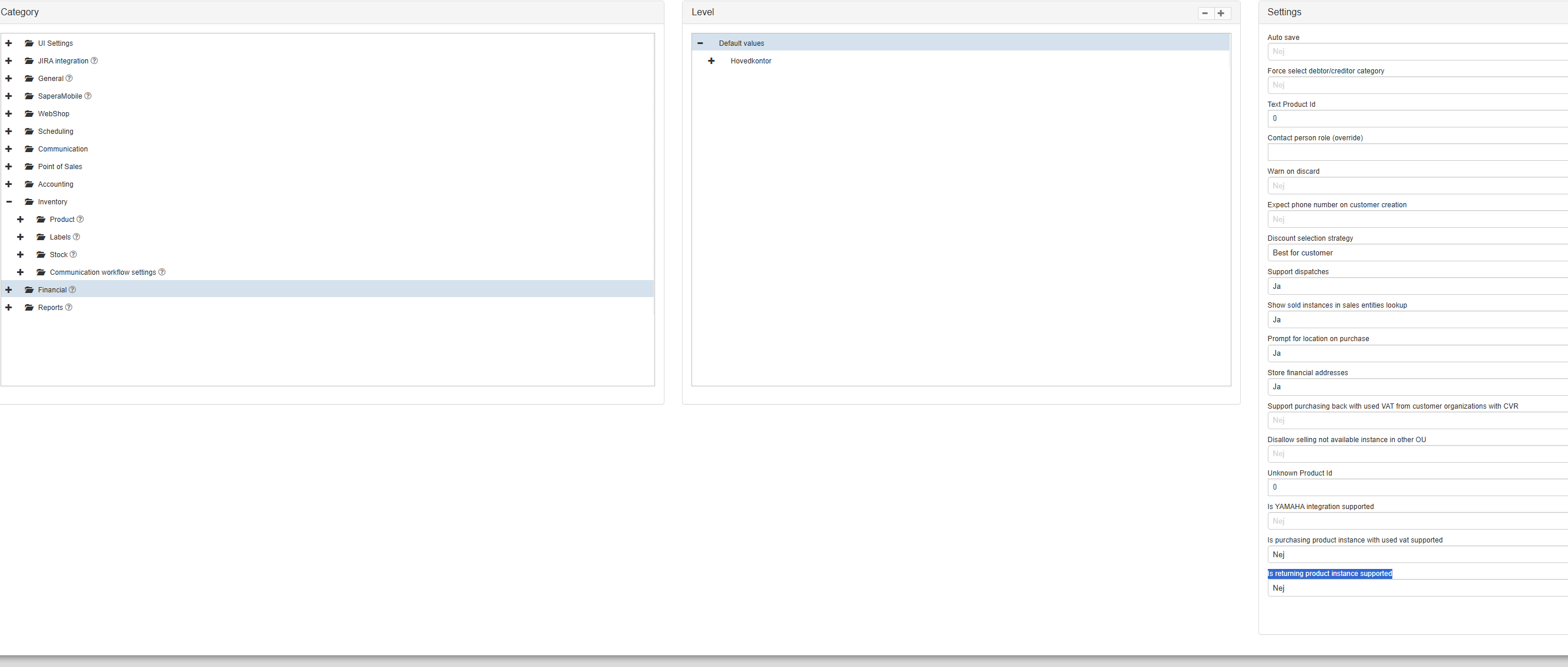Click help icon next to SaperaMobile

88,96
